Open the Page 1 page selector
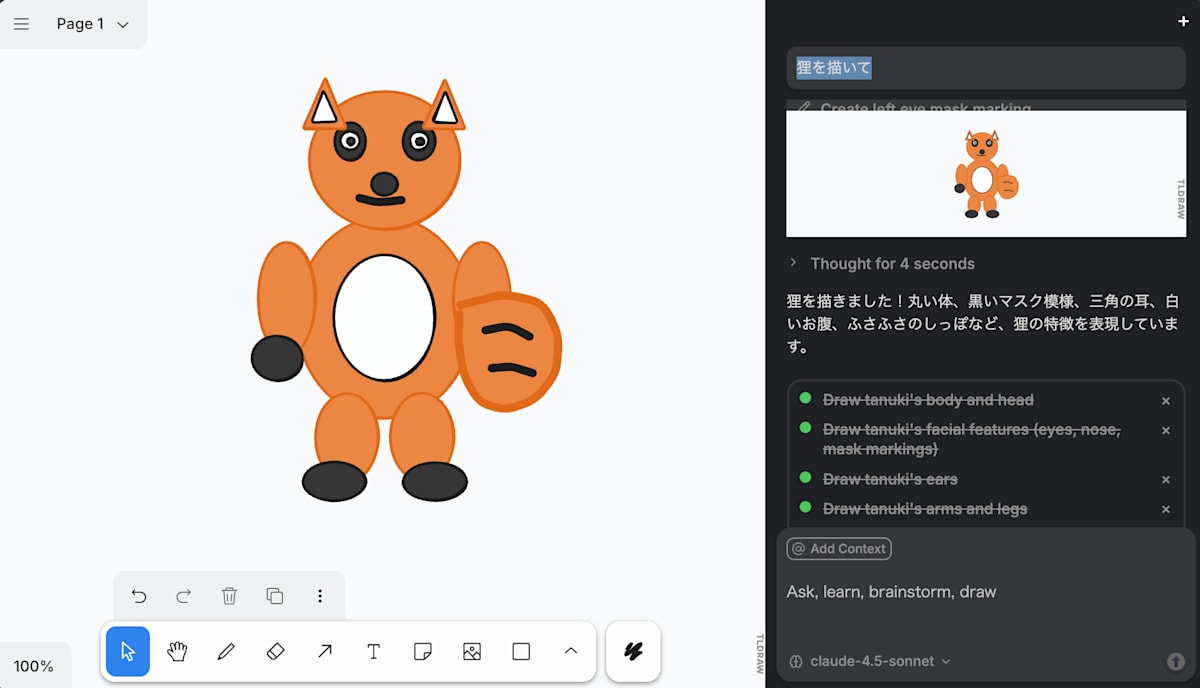1200x688 pixels. 92,24
